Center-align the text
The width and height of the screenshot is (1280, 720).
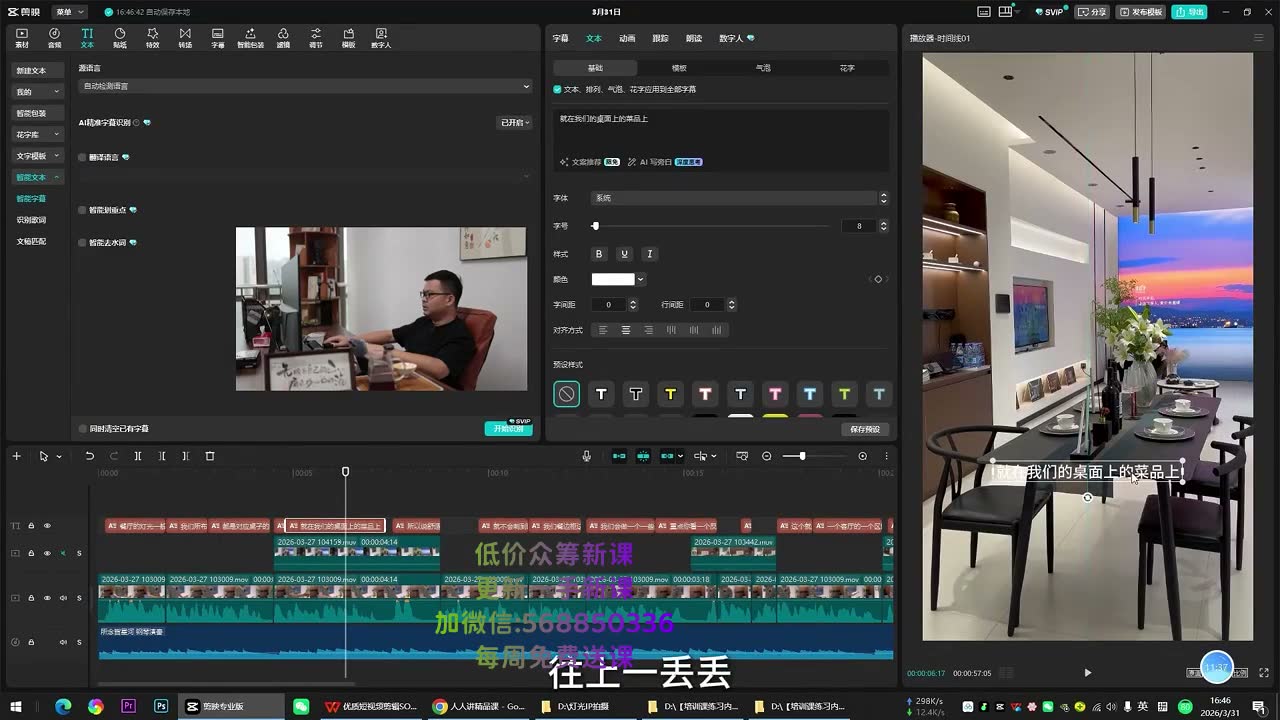[x=626, y=330]
